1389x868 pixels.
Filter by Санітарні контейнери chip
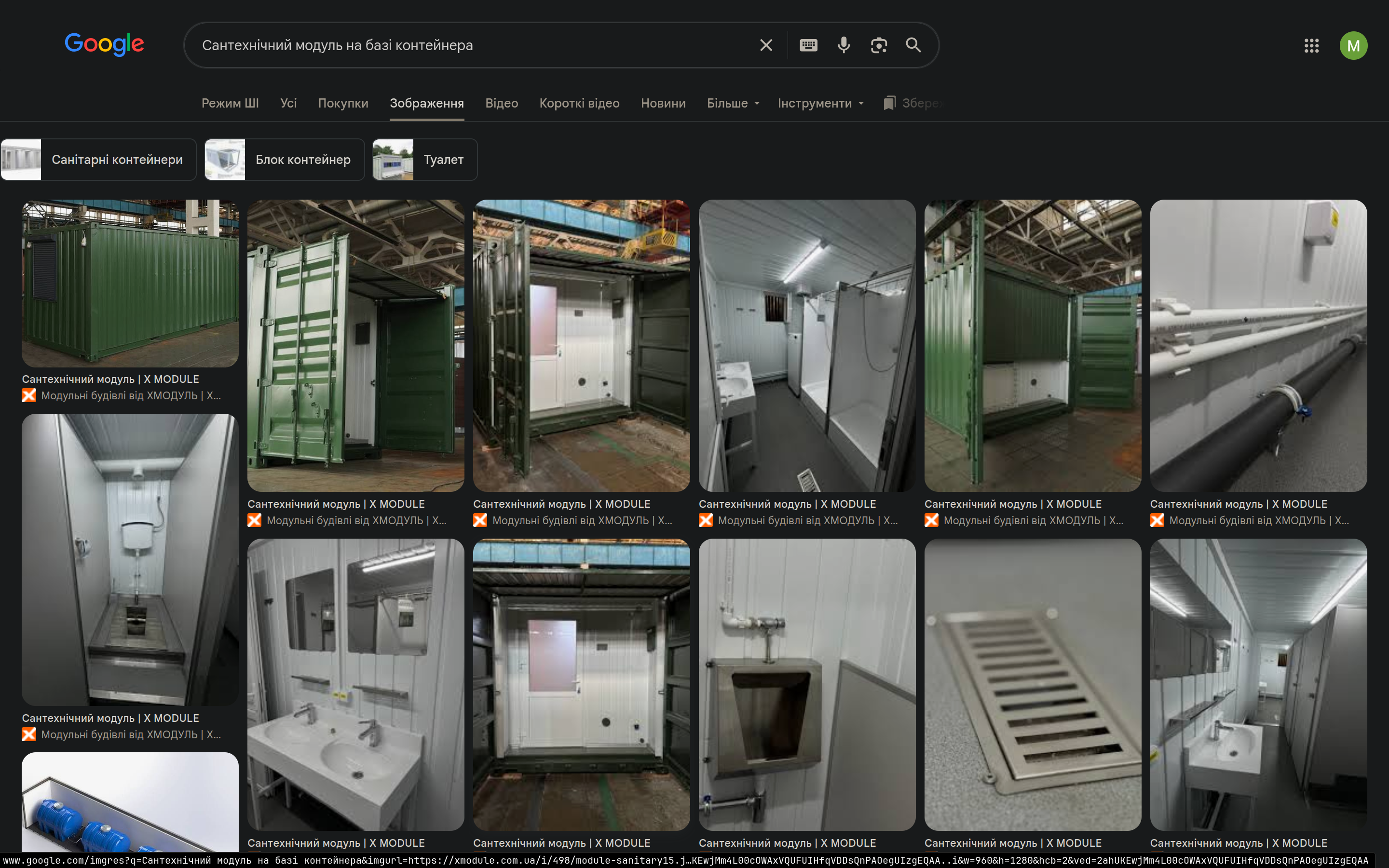click(99, 160)
